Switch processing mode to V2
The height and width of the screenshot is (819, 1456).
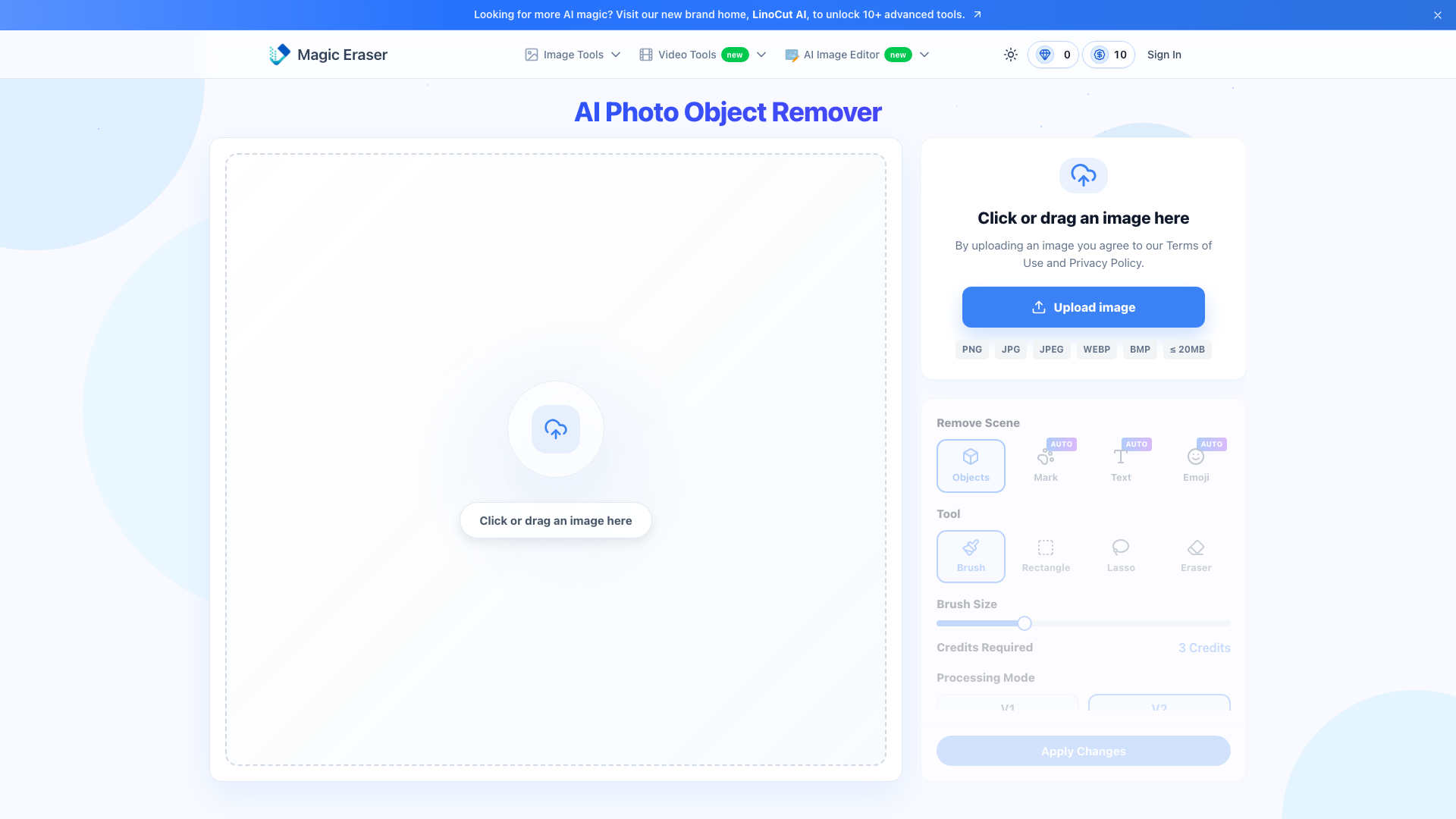click(x=1159, y=703)
